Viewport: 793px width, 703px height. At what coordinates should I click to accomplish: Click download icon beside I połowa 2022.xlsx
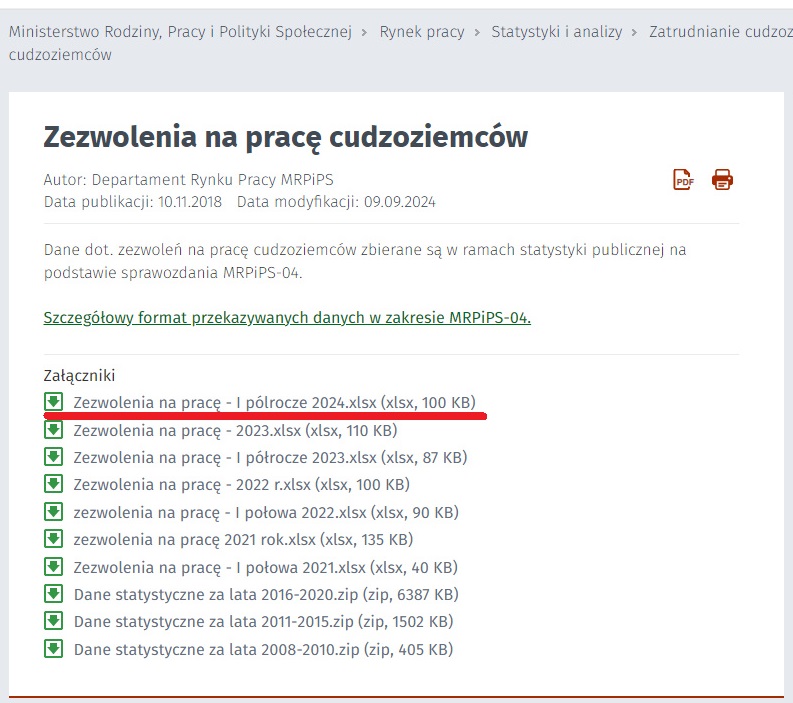coord(54,512)
